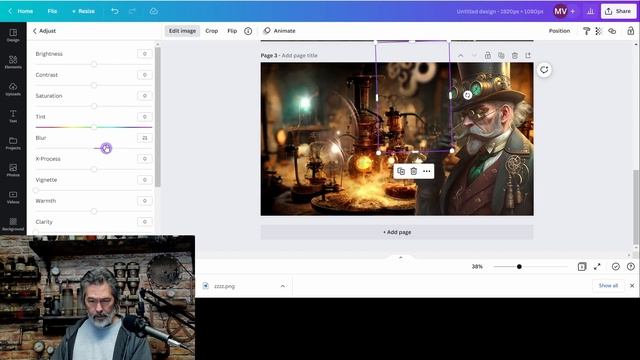Click the Redo arrow in top bar

click(x=132, y=11)
